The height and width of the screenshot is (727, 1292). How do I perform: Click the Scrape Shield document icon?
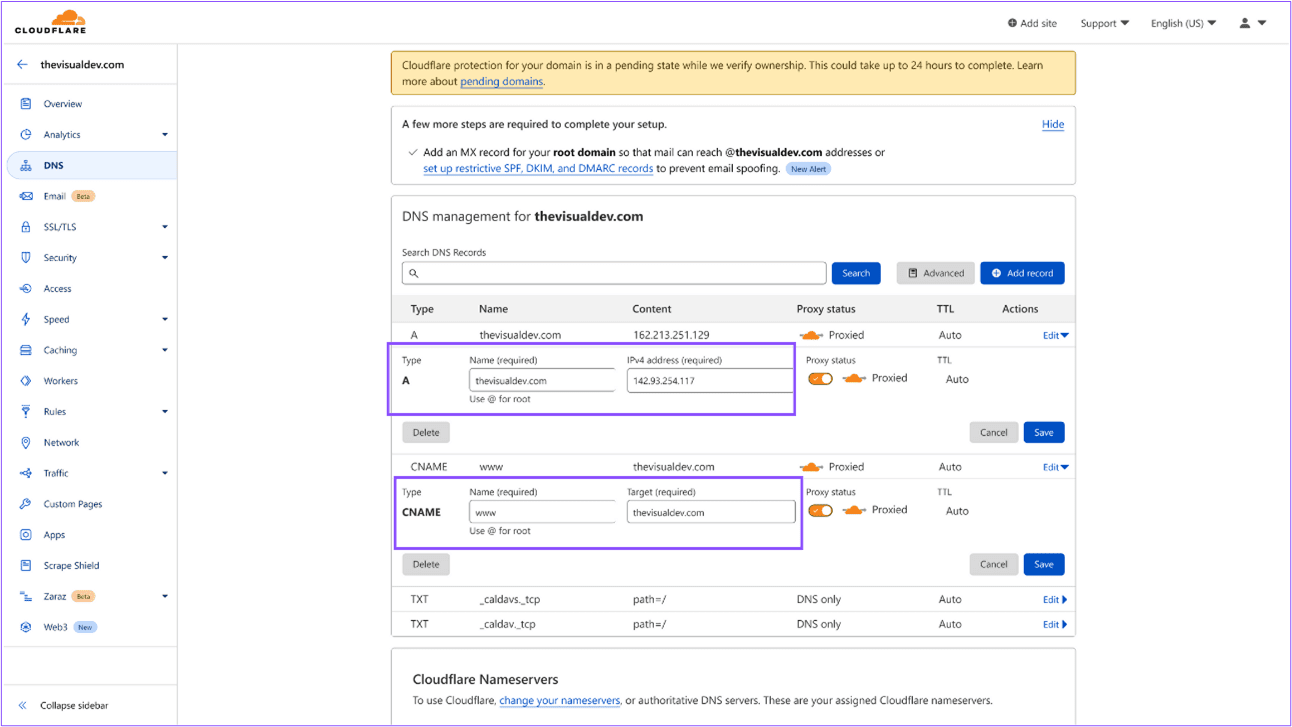point(26,566)
